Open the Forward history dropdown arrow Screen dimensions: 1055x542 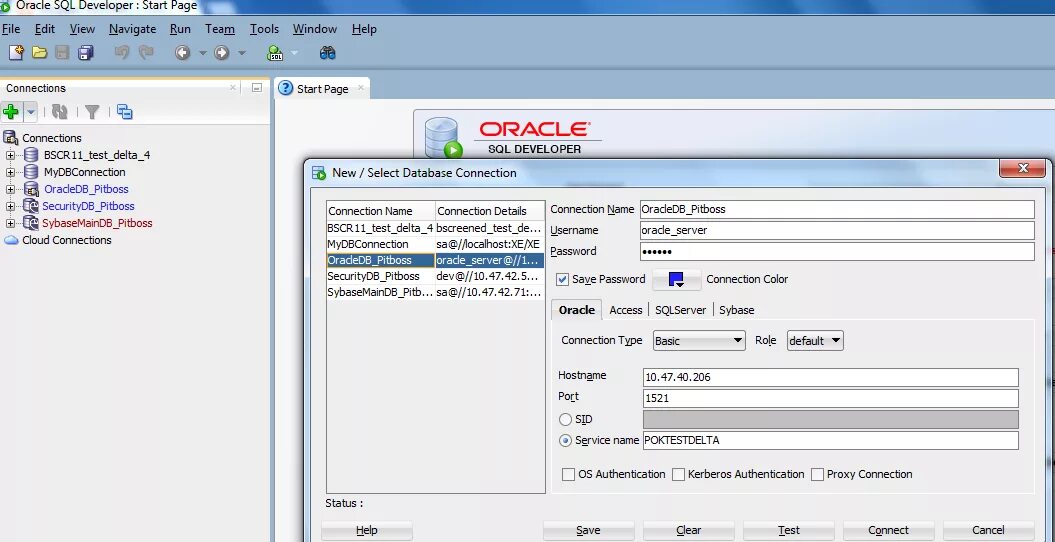click(x=242, y=53)
